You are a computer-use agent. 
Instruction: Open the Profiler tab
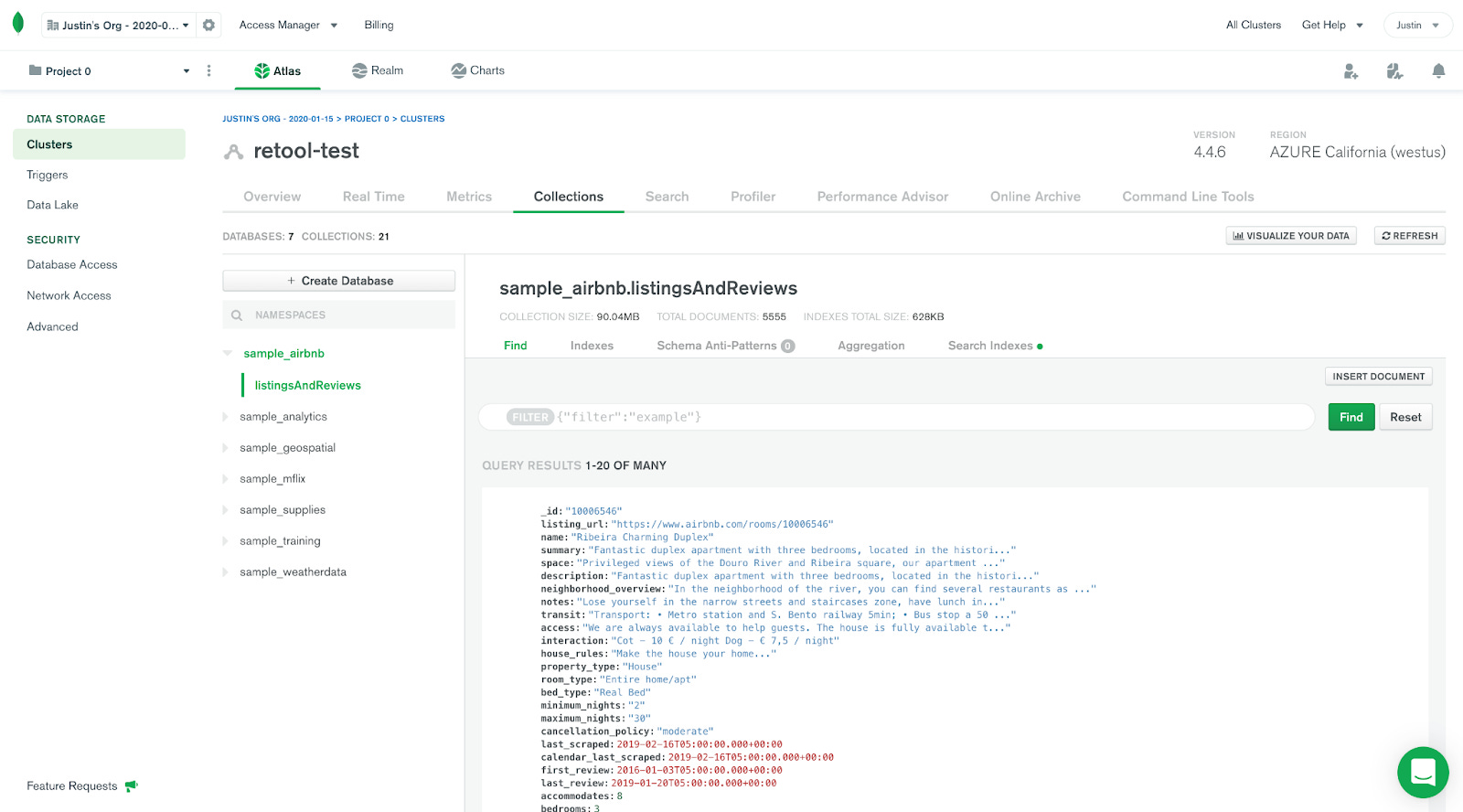pyautogui.click(x=753, y=197)
